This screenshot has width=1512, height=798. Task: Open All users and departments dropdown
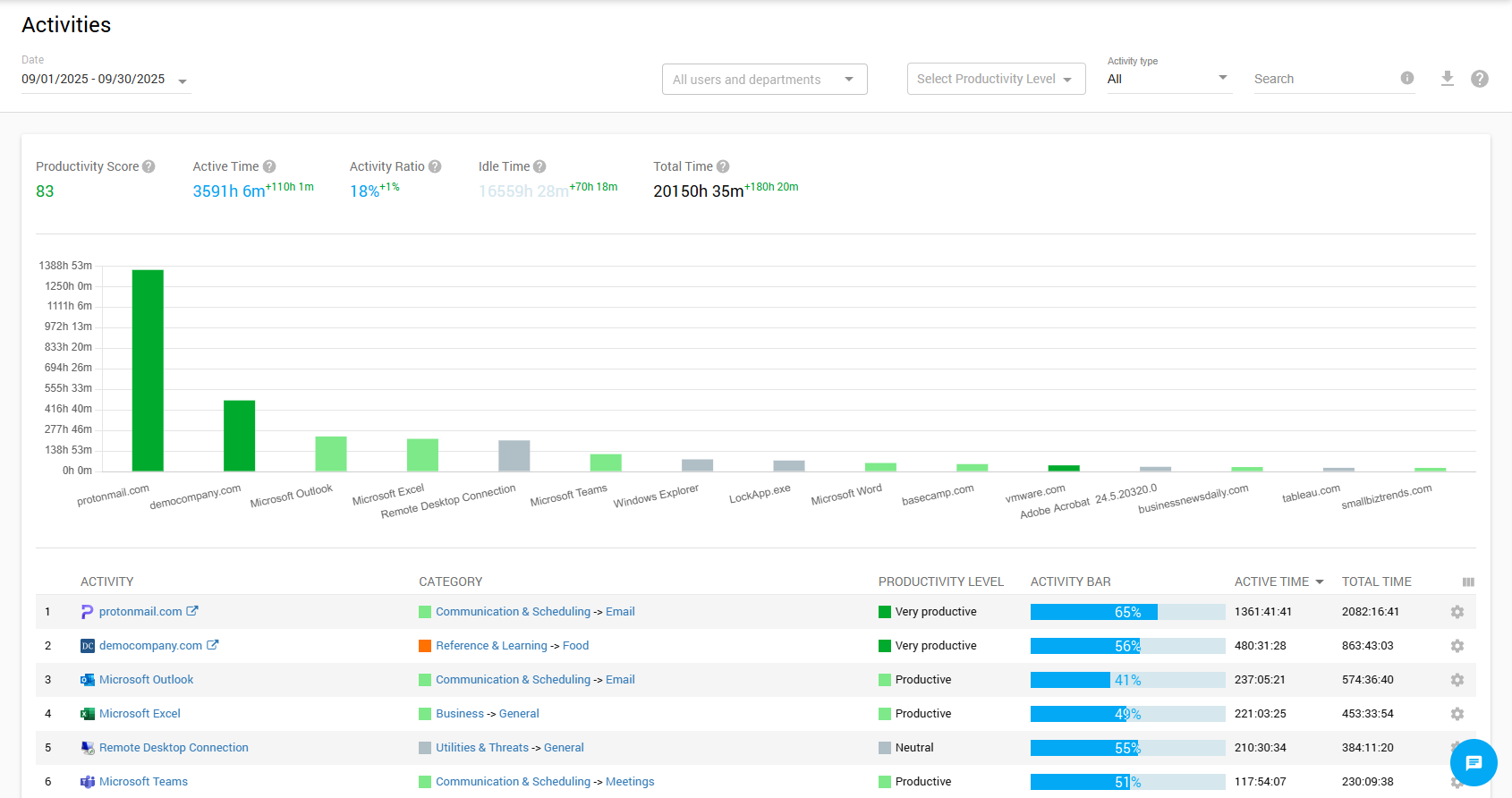(764, 80)
